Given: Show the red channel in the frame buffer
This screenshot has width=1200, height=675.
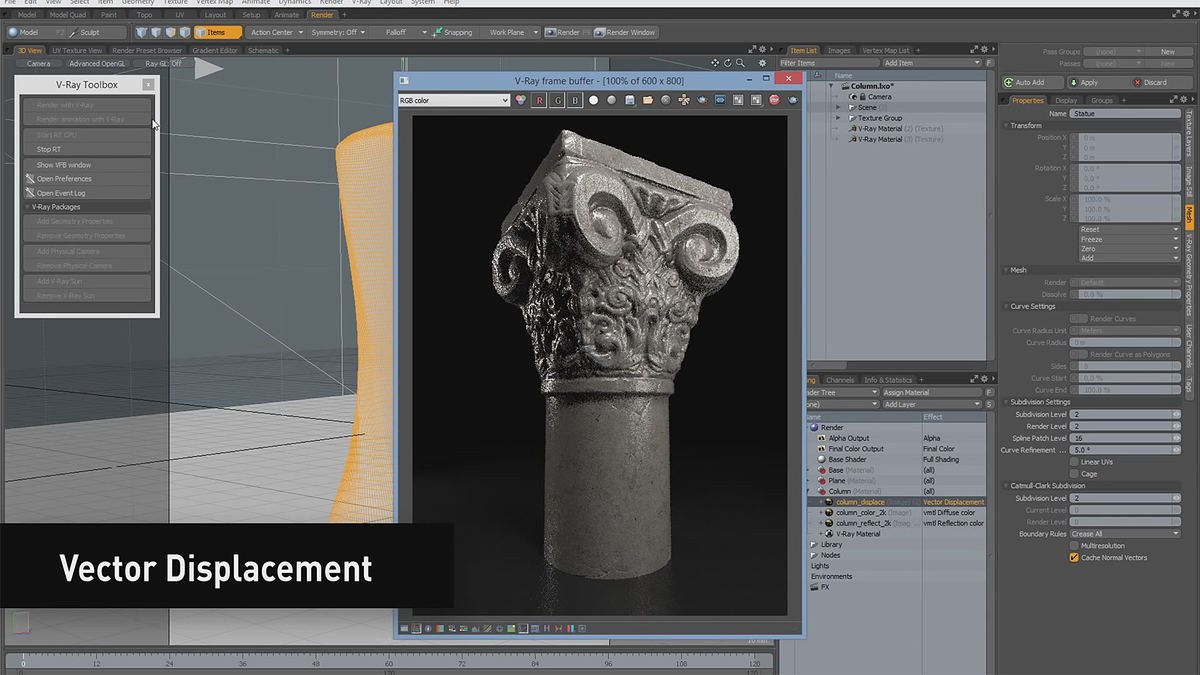Looking at the screenshot, I should (539, 100).
